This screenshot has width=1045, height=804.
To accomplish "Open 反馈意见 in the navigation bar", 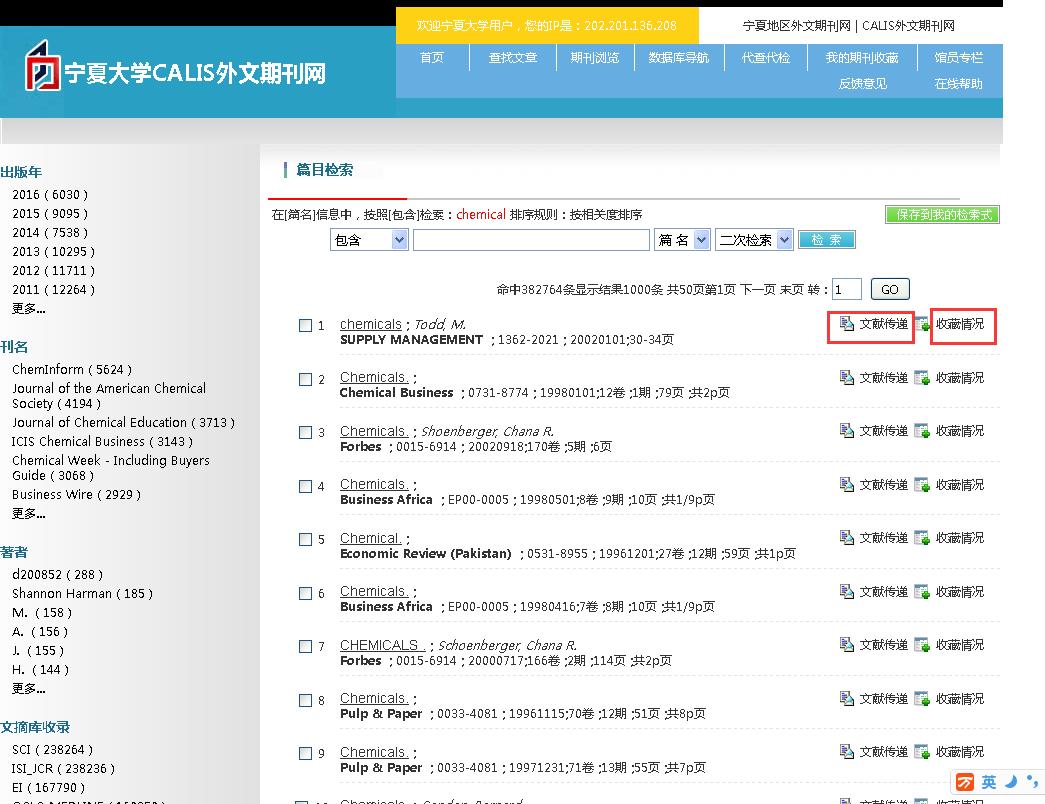I will click(862, 83).
